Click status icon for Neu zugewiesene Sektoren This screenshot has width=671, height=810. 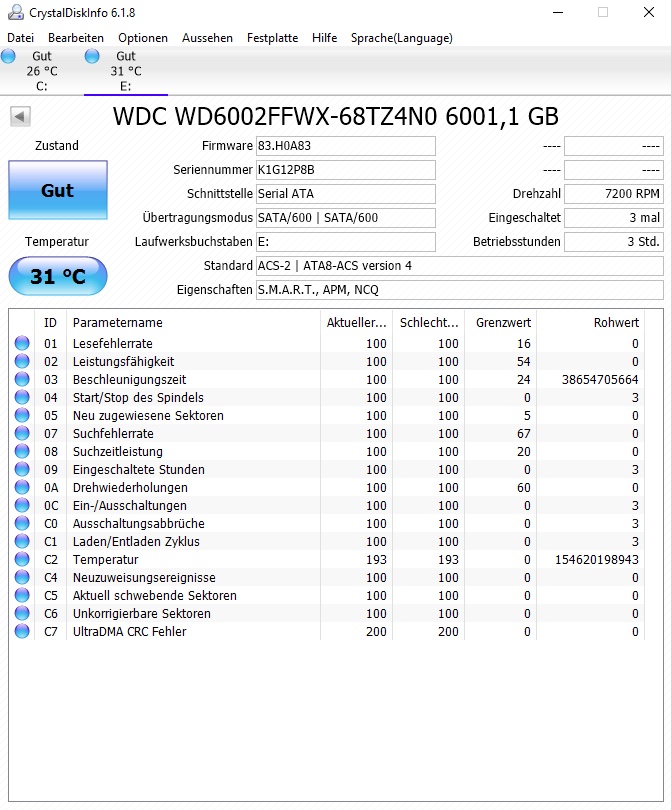22,415
